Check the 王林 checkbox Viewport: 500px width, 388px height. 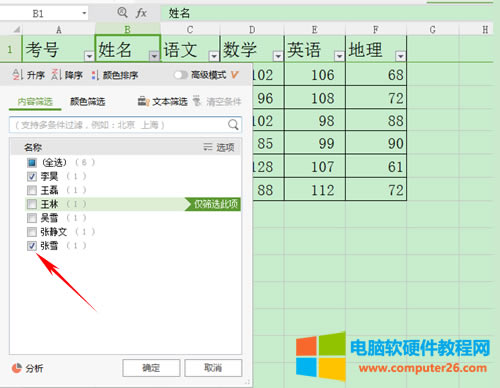32,204
